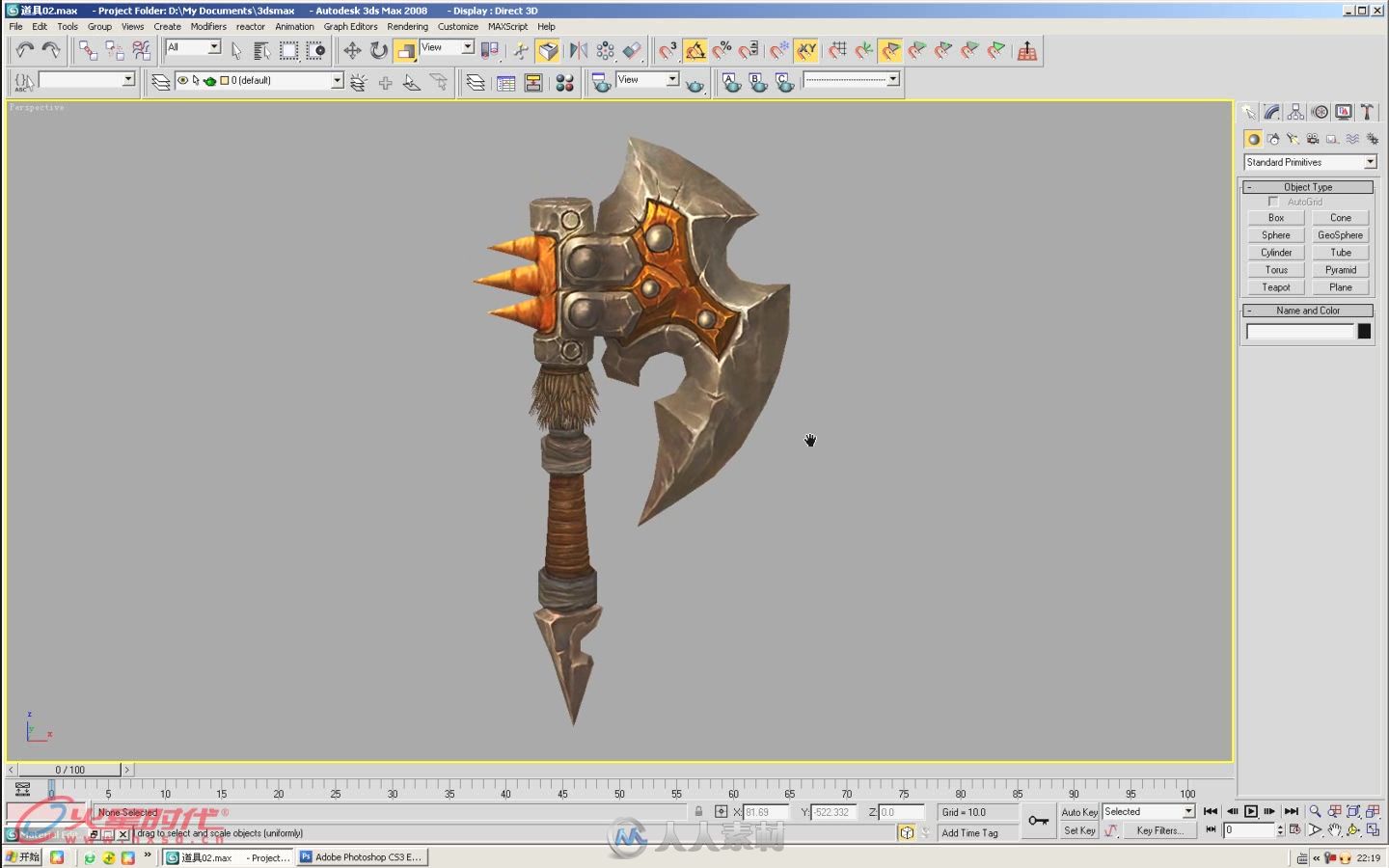Select the Lights category icon

1293,139
